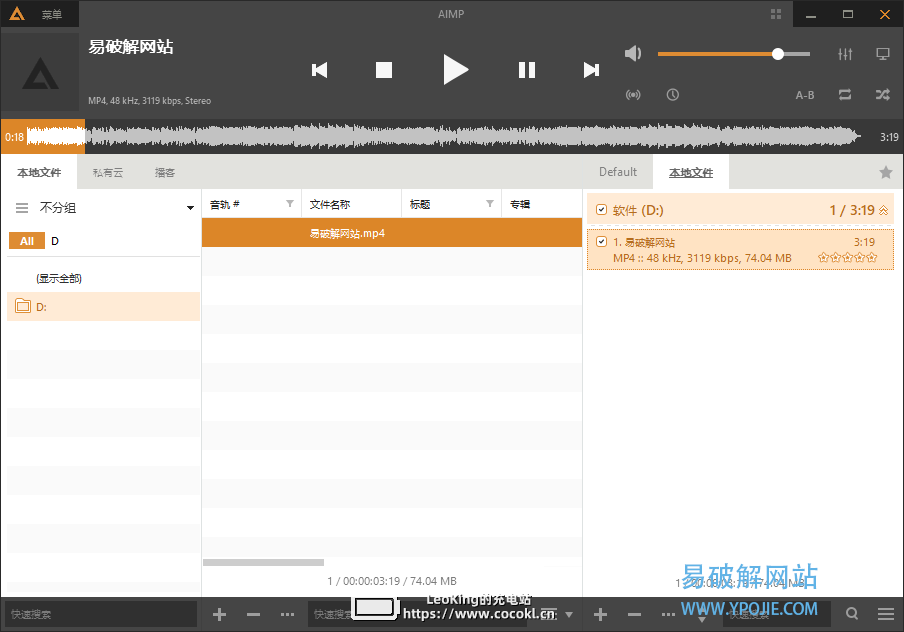Select the 1. 易破解网站 playlist entry

pos(740,250)
